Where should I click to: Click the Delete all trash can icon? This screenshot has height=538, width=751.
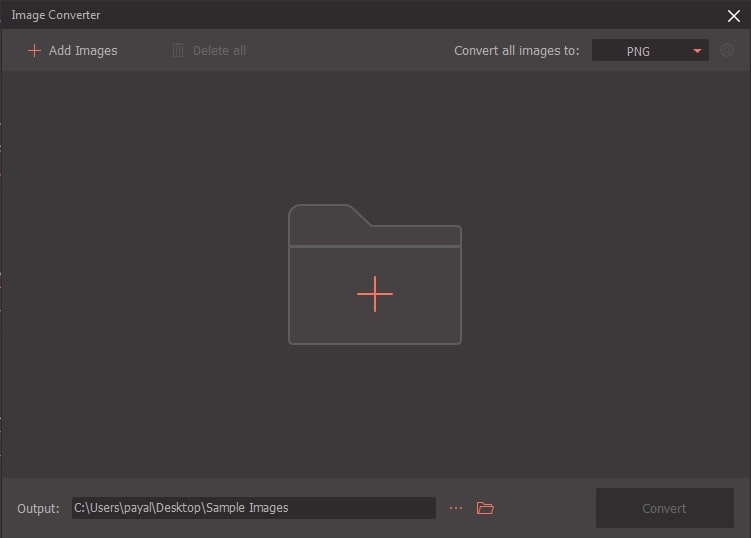178,50
